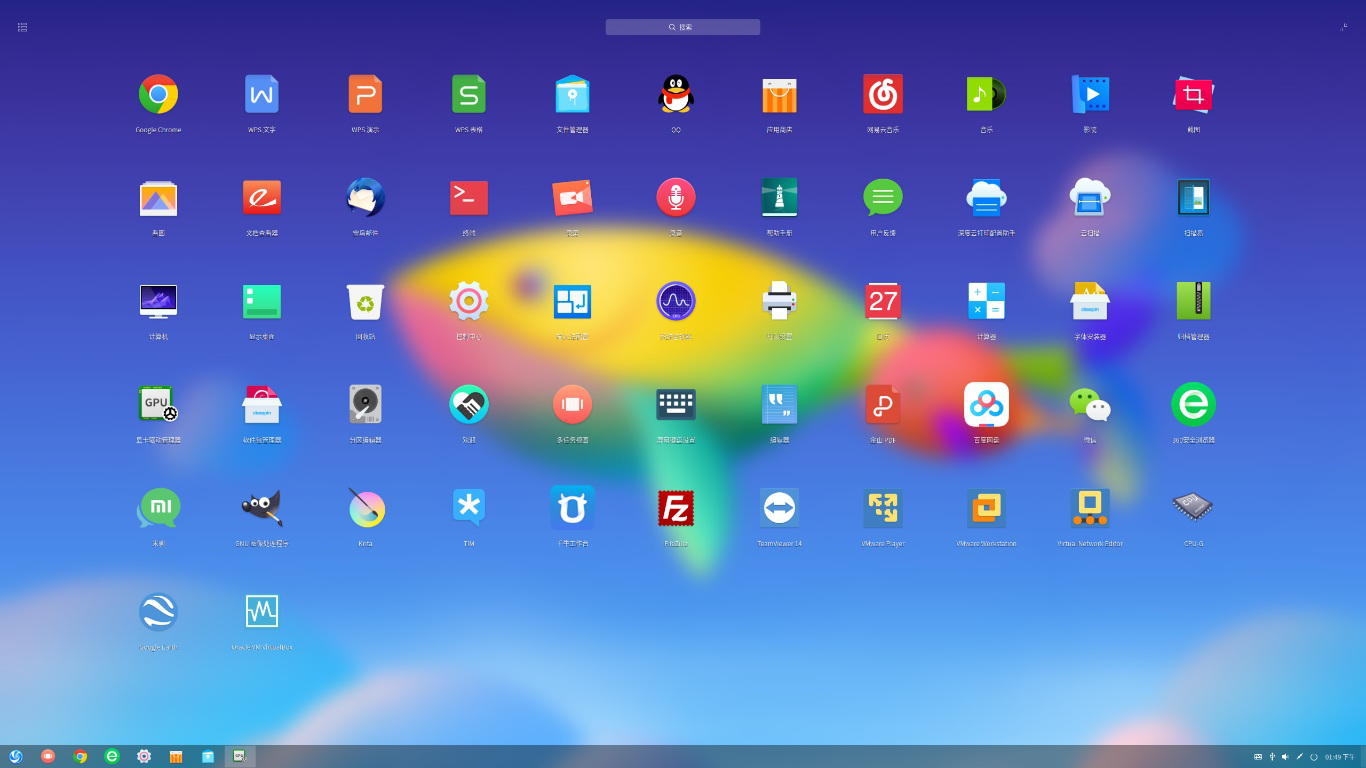Start GIMP image editor
This screenshot has height=768, width=1366.
click(262, 508)
